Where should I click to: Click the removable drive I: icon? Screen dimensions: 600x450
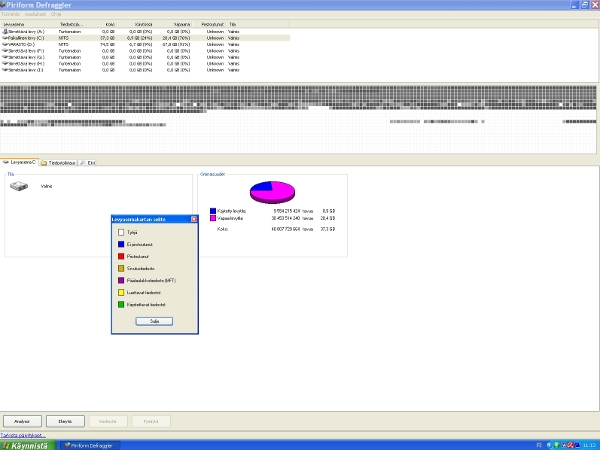[x=5, y=70]
